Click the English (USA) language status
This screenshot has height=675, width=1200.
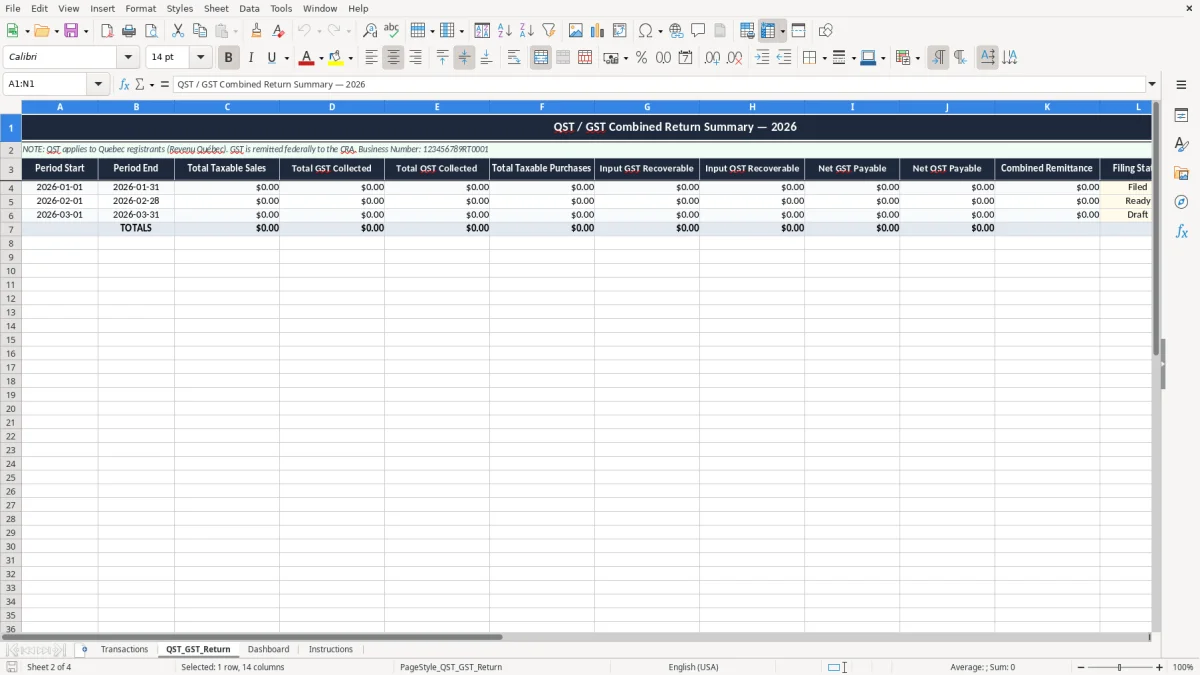(693, 667)
